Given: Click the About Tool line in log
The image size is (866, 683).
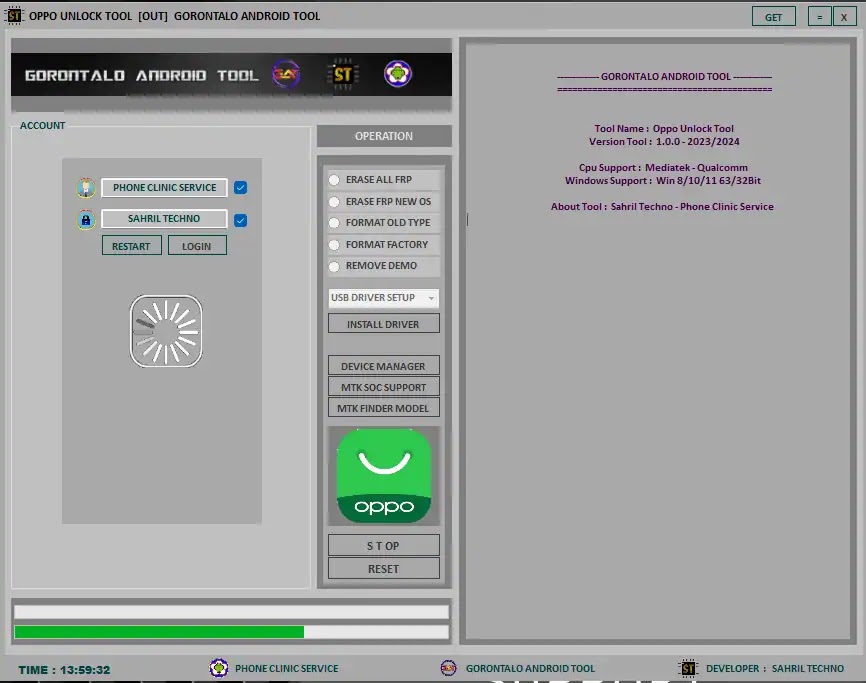Looking at the screenshot, I should pos(662,207).
